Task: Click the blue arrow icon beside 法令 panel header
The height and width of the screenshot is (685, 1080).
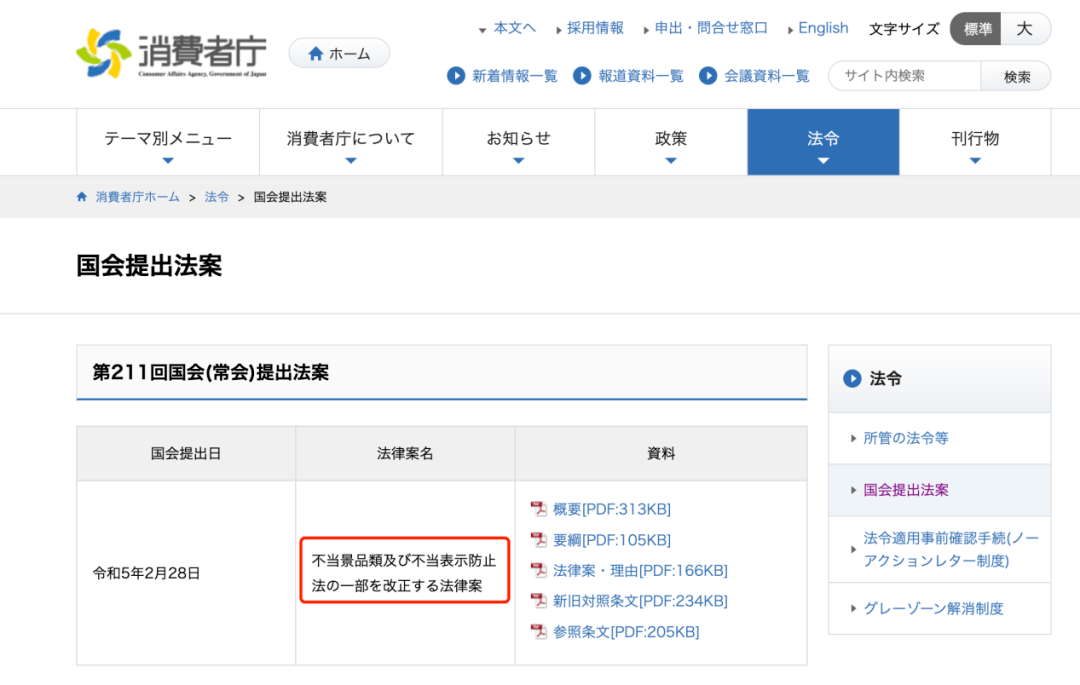Action: click(852, 379)
